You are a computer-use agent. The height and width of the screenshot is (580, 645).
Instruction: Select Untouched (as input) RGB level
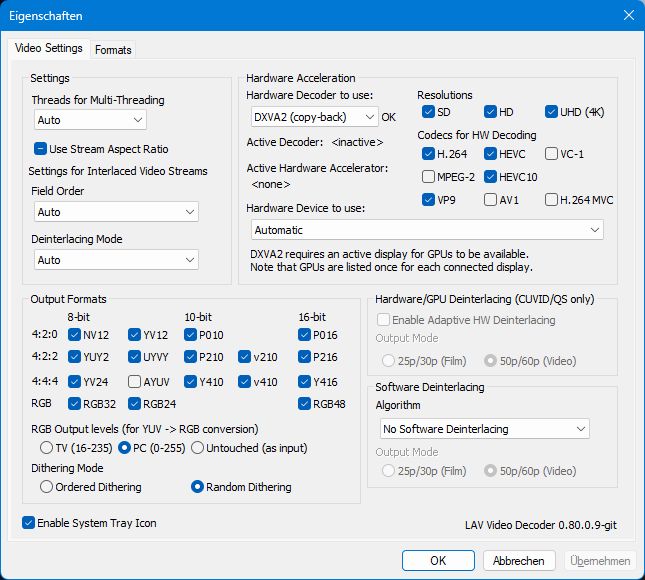point(197,447)
